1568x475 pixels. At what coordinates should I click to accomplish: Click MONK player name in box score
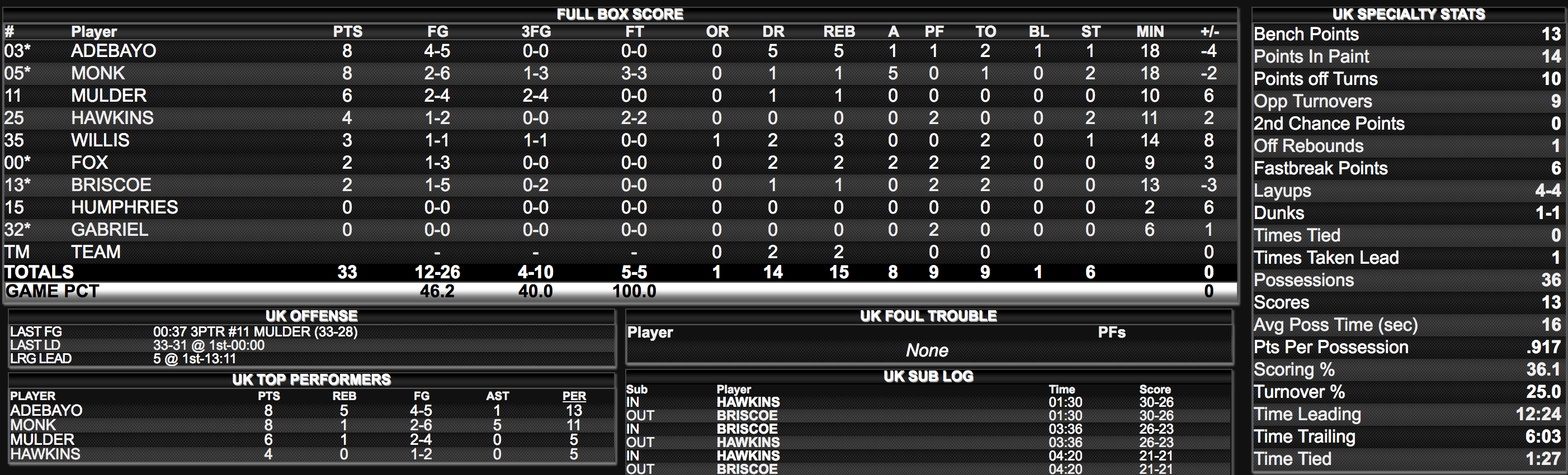(x=97, y=74)
